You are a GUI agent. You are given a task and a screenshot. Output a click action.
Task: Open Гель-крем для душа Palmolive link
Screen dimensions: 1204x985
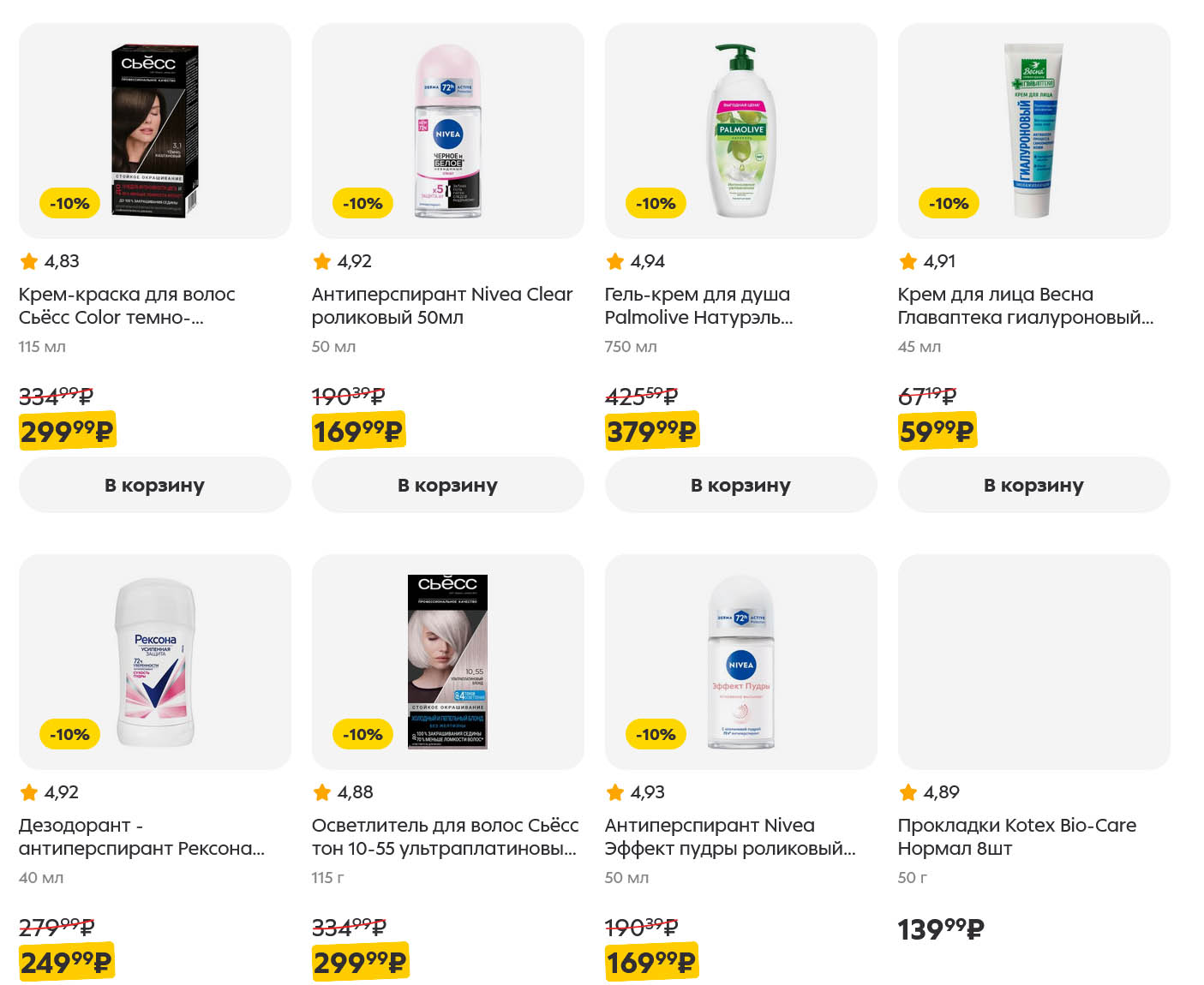[698, 306]
